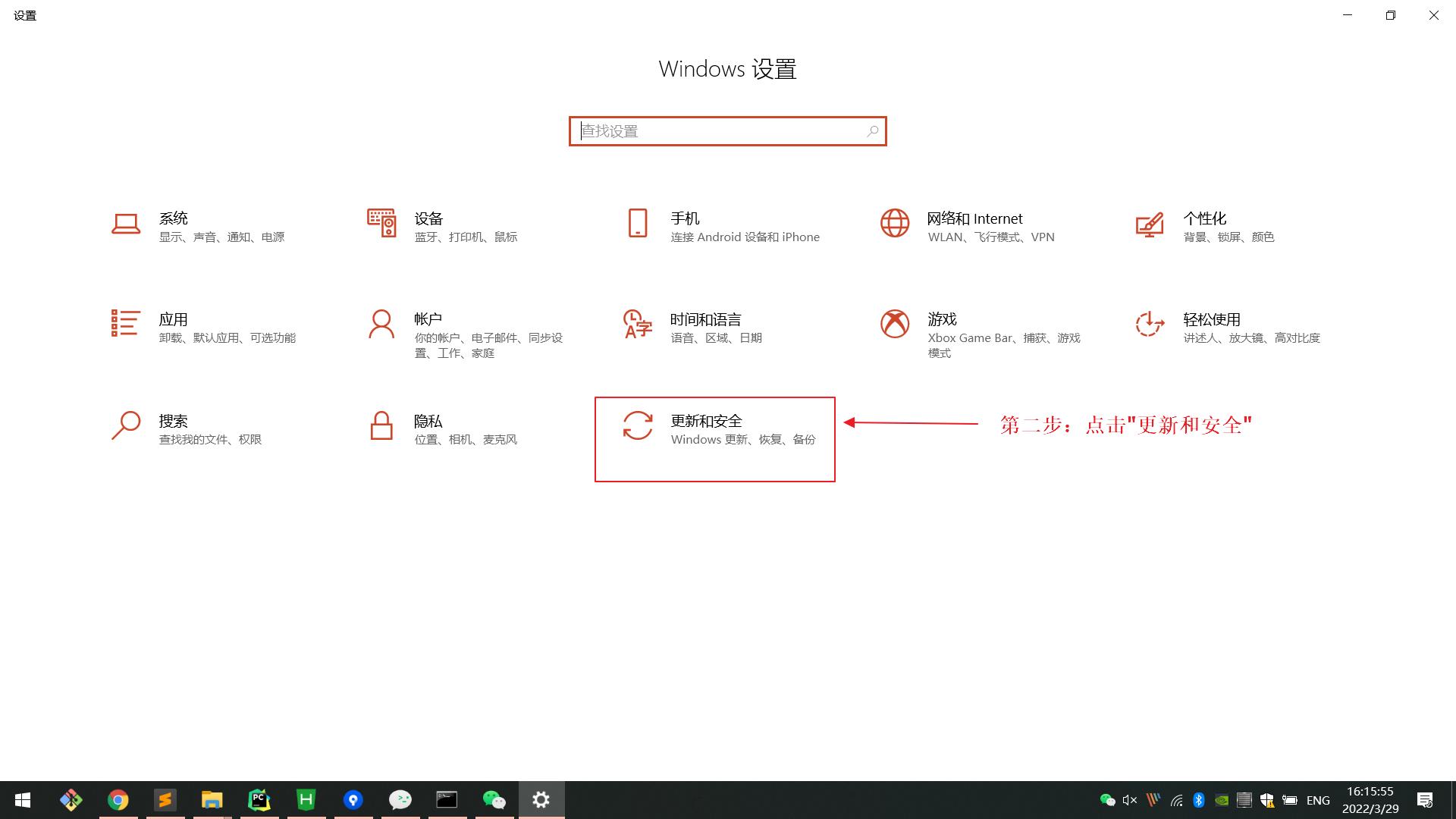Open 设备 settings for 蓝牙 and 打印机
The height and width of the screenshot is (819, 1456).
click(x=429, y=227)
